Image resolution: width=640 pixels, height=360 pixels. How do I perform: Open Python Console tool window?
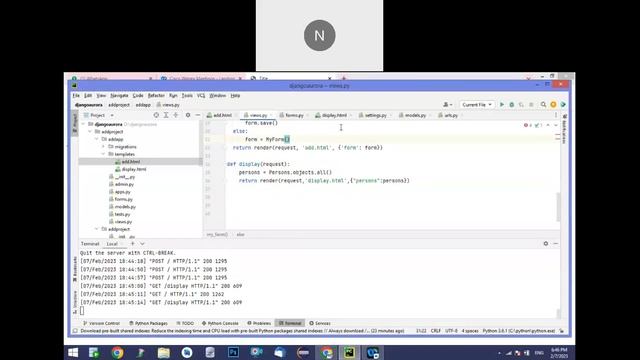coord(220,323)
